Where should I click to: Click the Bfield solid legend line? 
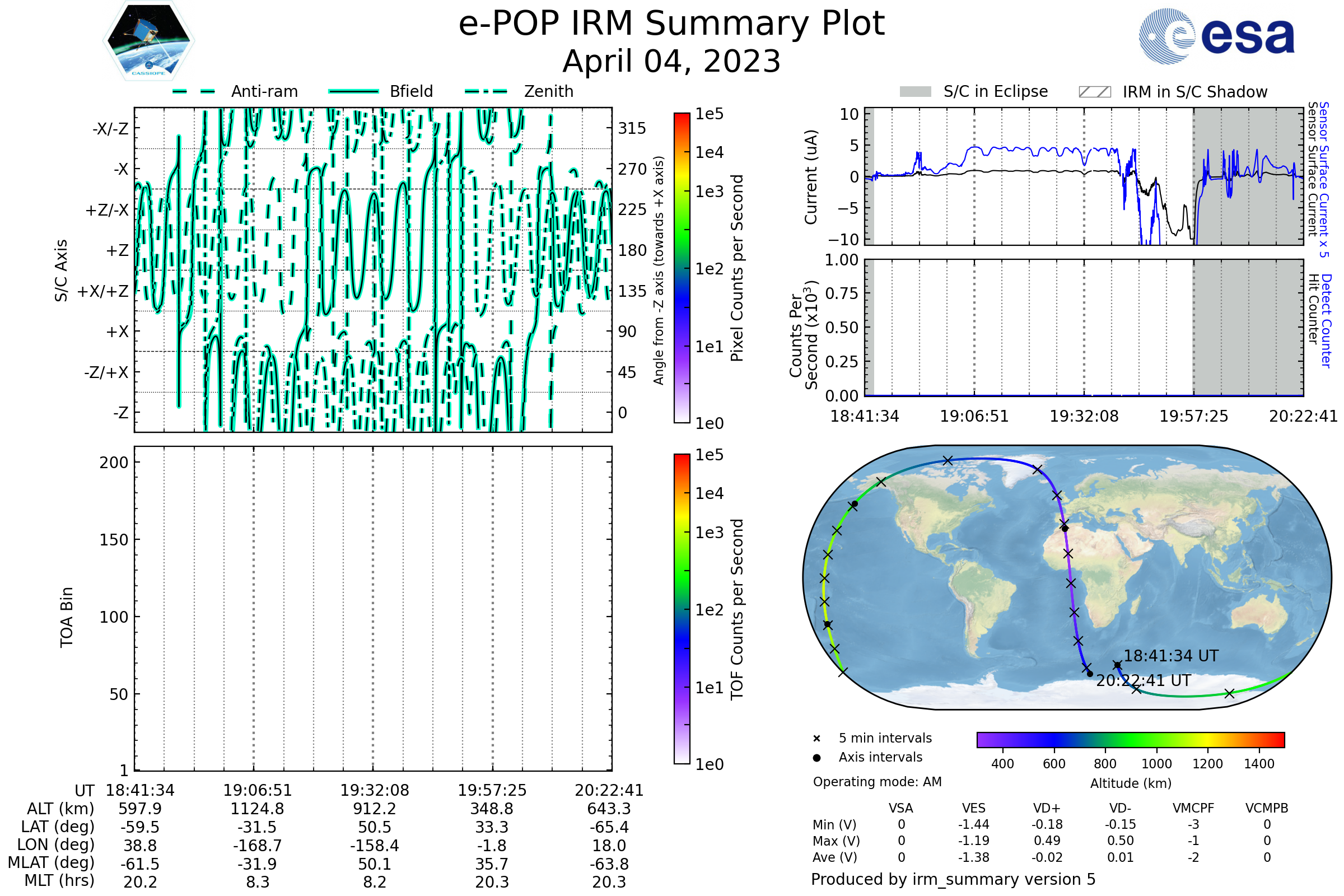353,91
